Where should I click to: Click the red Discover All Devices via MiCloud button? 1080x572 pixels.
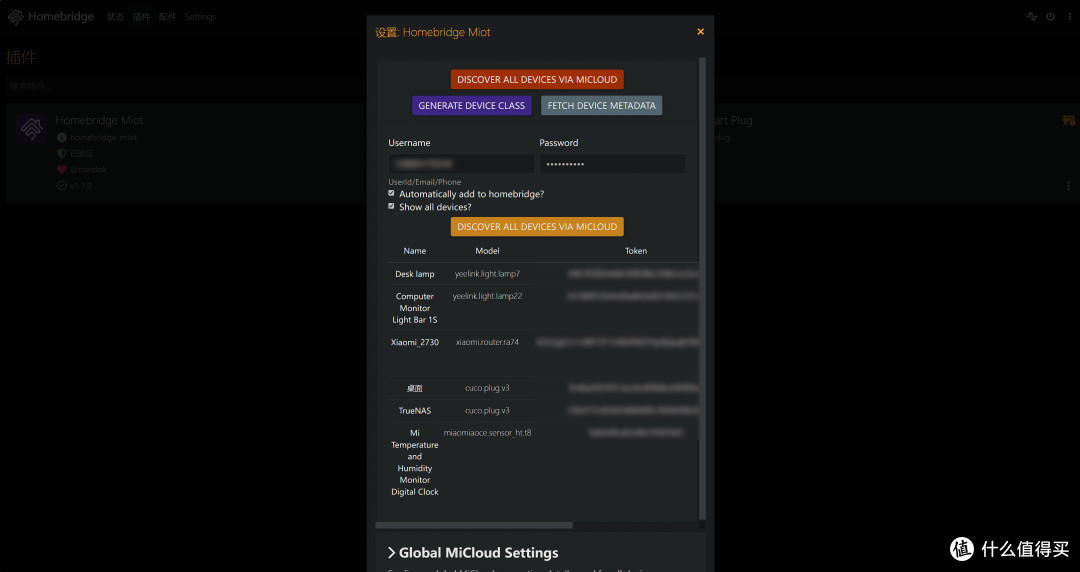coord(537,79)
